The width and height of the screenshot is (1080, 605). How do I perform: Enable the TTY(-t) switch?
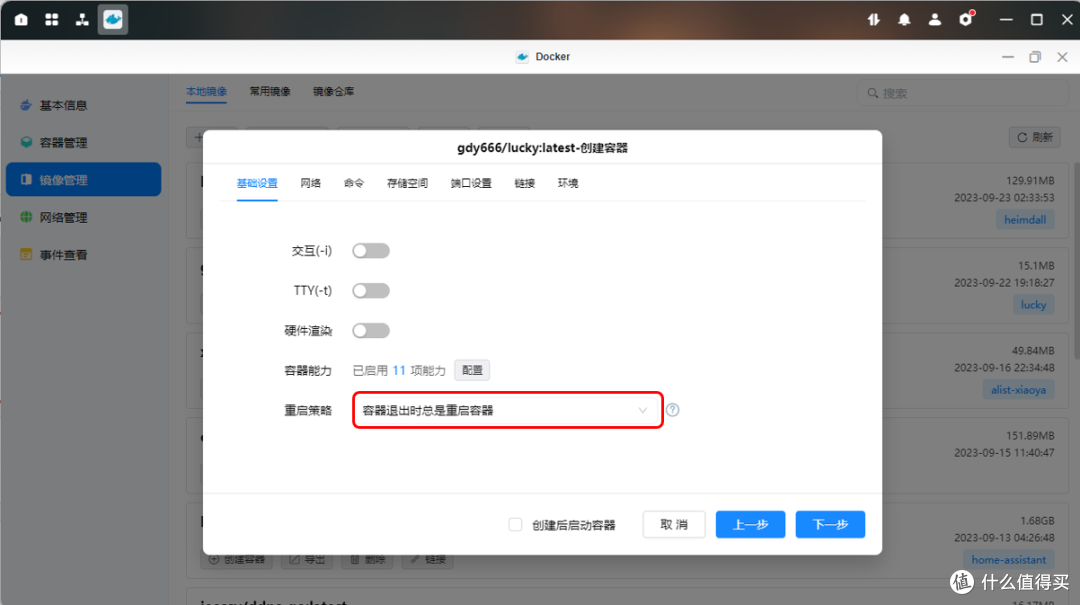pyautogui.click(x=370, y=291)
